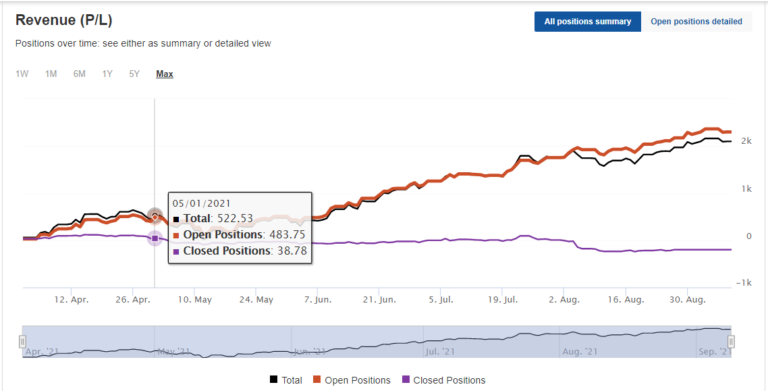The height and width of the screenshot is (391, 768).
Task: Click the orange Open Positions marker point
Action: 155,216
